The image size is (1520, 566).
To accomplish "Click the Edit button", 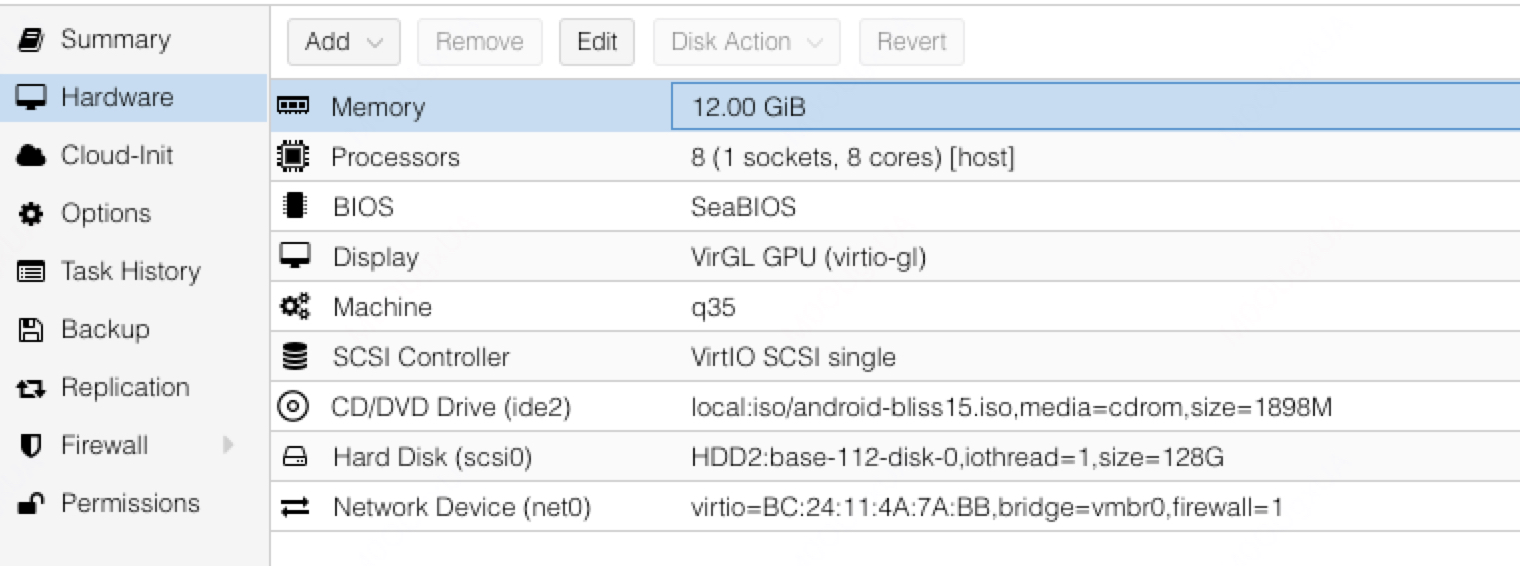I will tap(597, 42).
